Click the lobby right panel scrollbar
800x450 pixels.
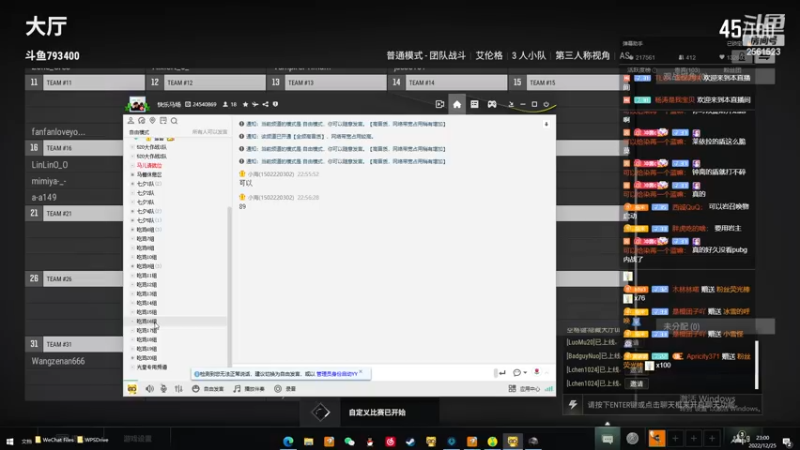coord(757,365)
